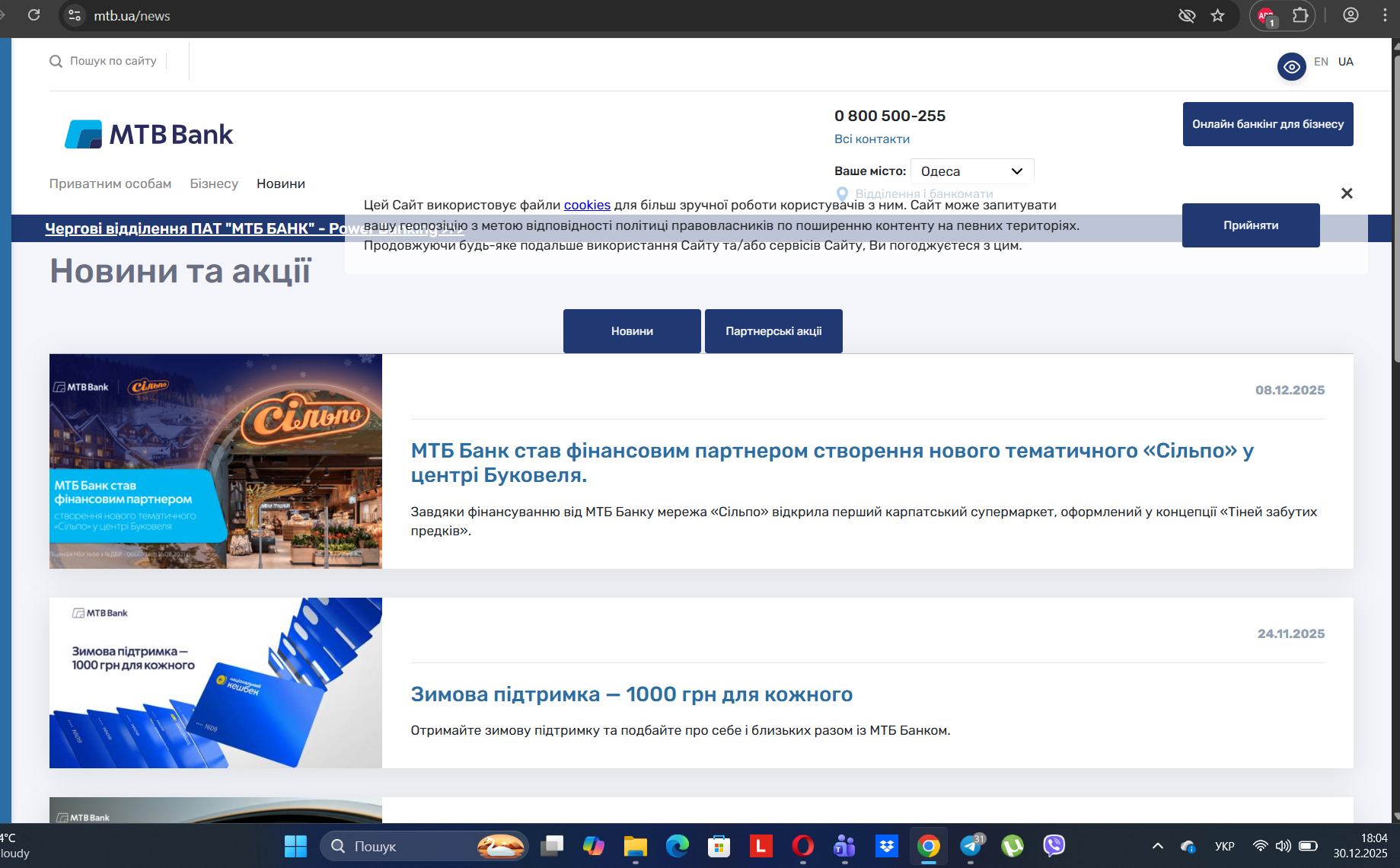
Task: Open the red L app on the taskbar
Action: coord(761,846)
